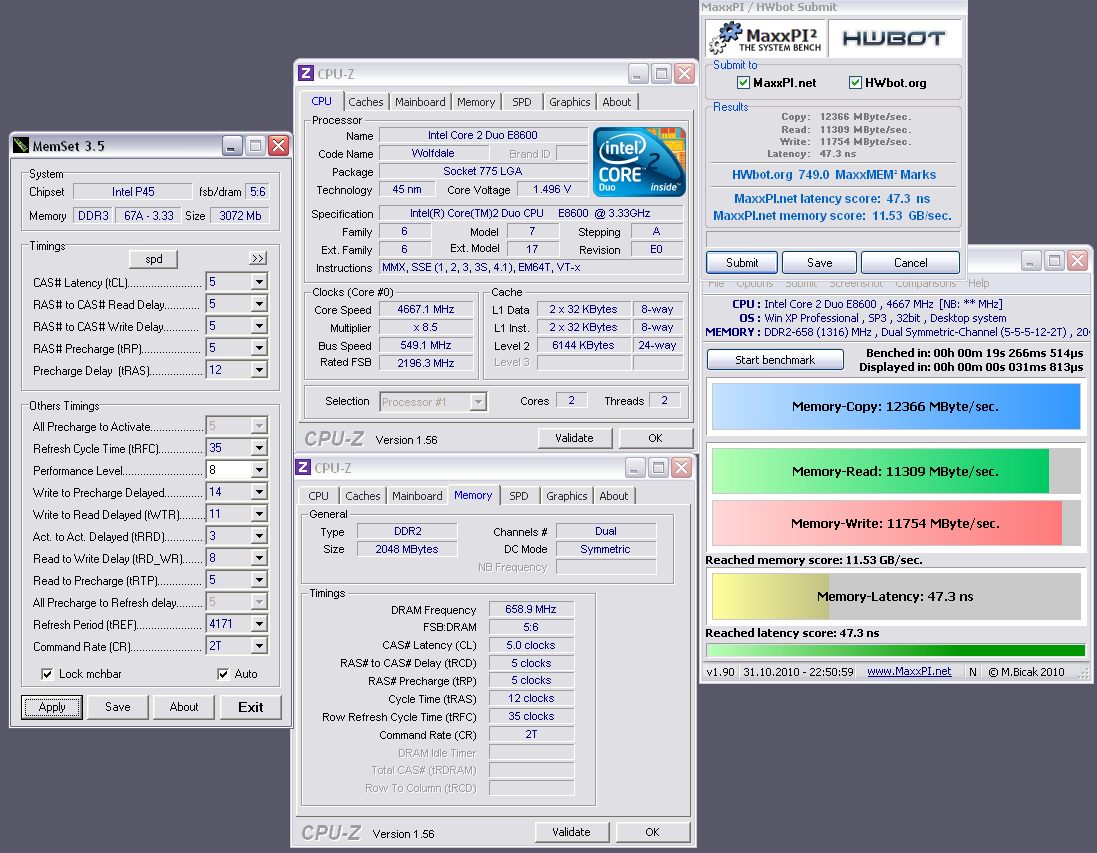Click the Refresh Period value 4171 field
This screenshot has height=853, width=1097.
[x=229, y=623]
